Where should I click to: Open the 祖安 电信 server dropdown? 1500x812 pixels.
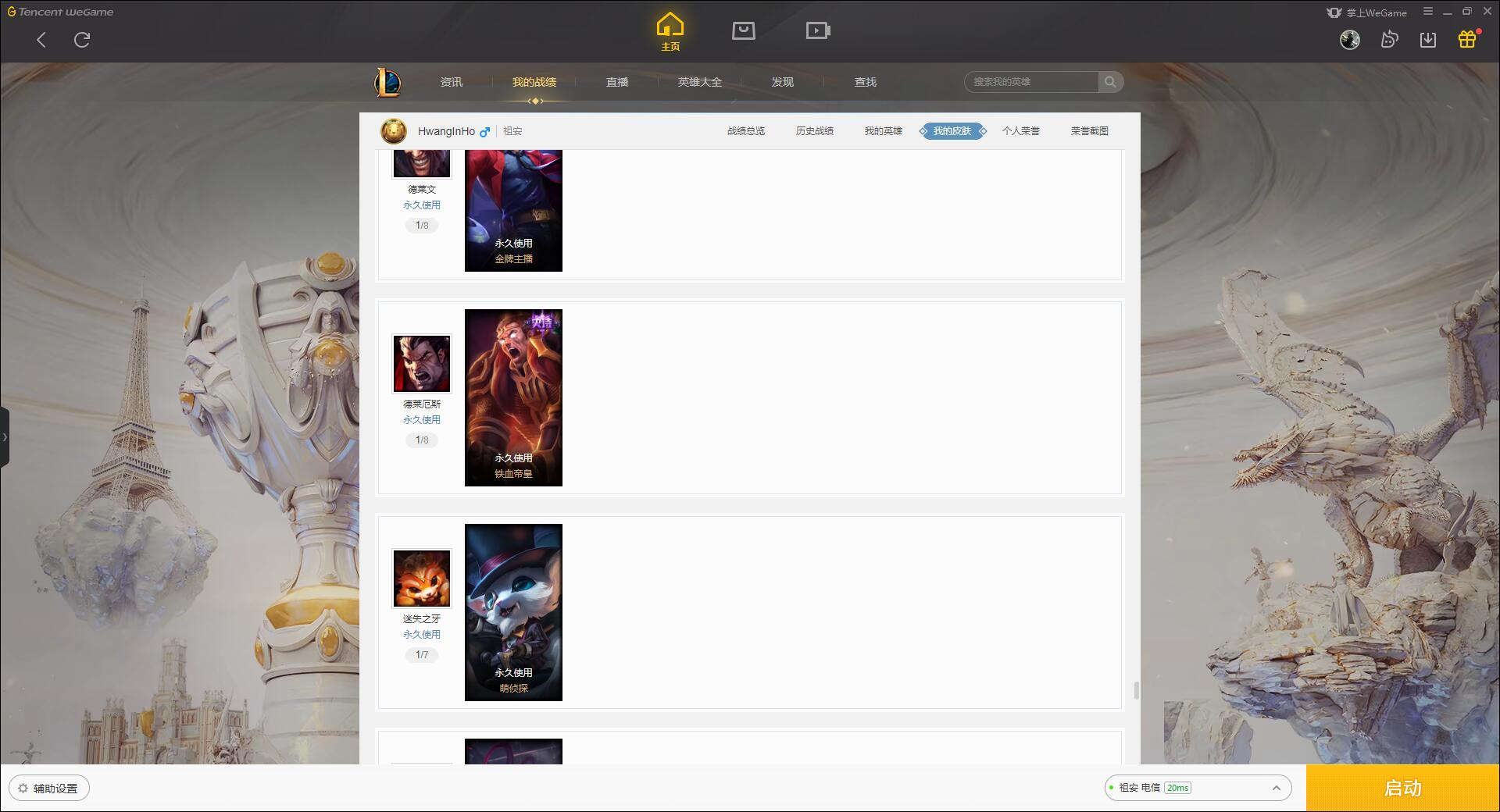point(1198,788)
